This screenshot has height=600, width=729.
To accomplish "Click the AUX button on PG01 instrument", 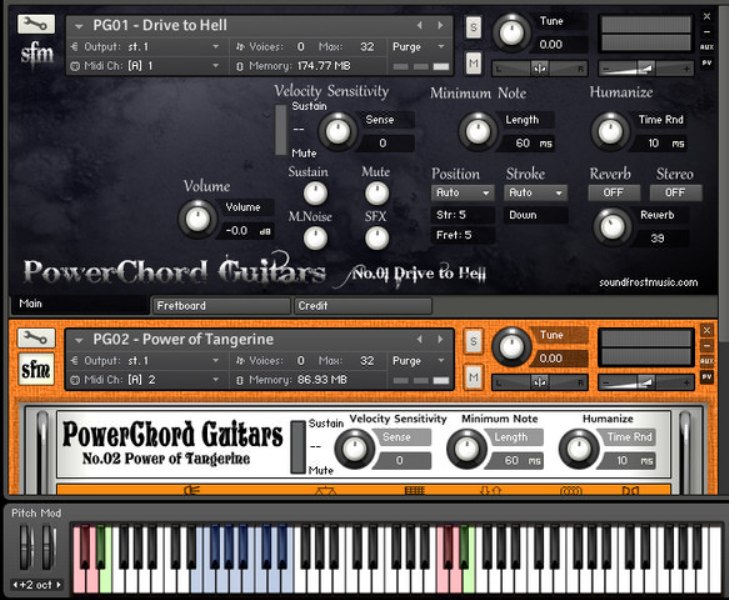I will click(x=707, y=46).
